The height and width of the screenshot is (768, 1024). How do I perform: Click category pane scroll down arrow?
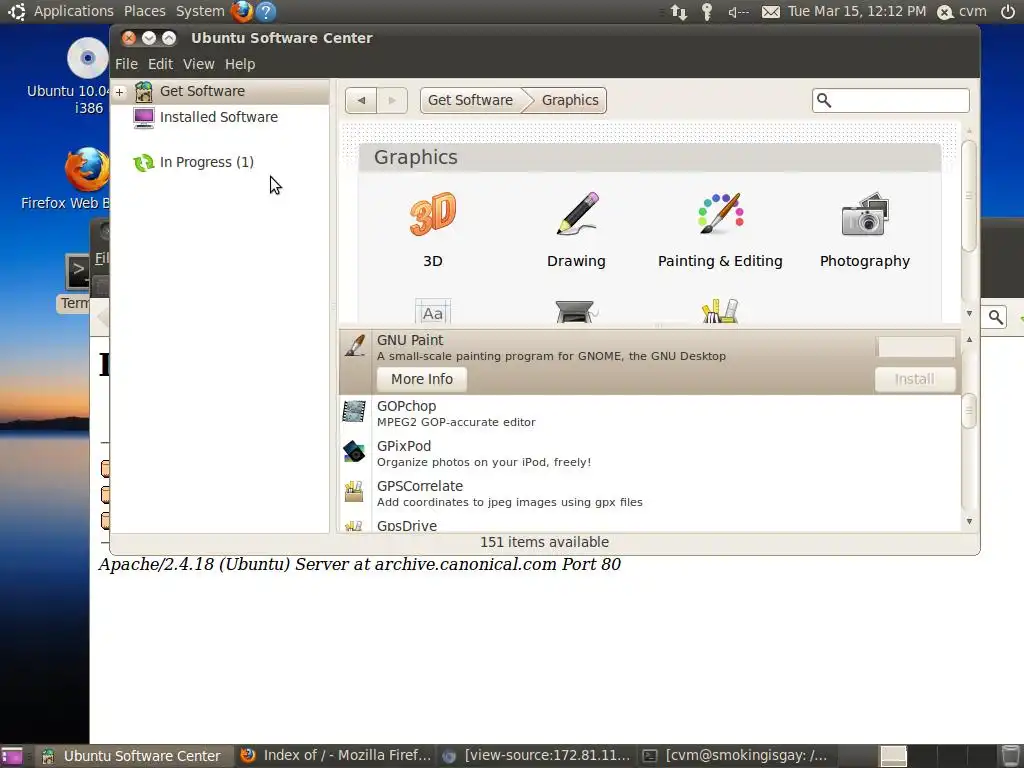(969, 313)
